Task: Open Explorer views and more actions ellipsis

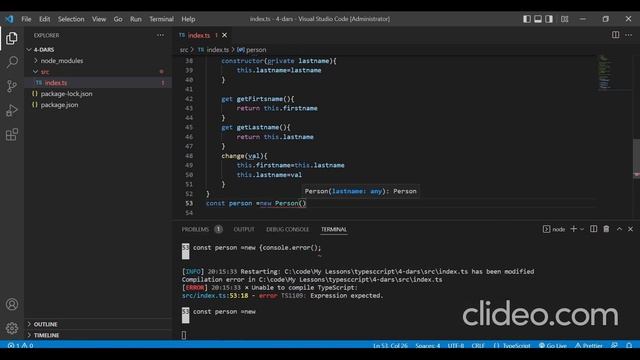Action: tap(160, 36)
